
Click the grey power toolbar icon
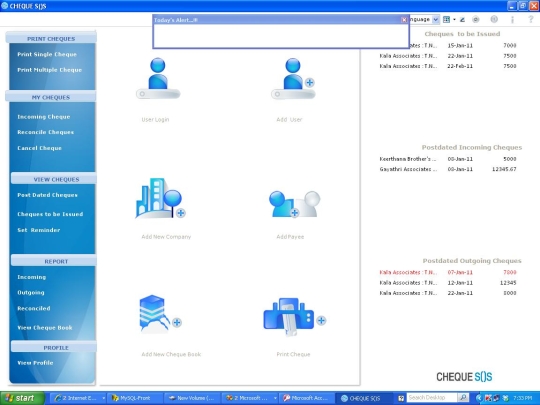point(494,19)
